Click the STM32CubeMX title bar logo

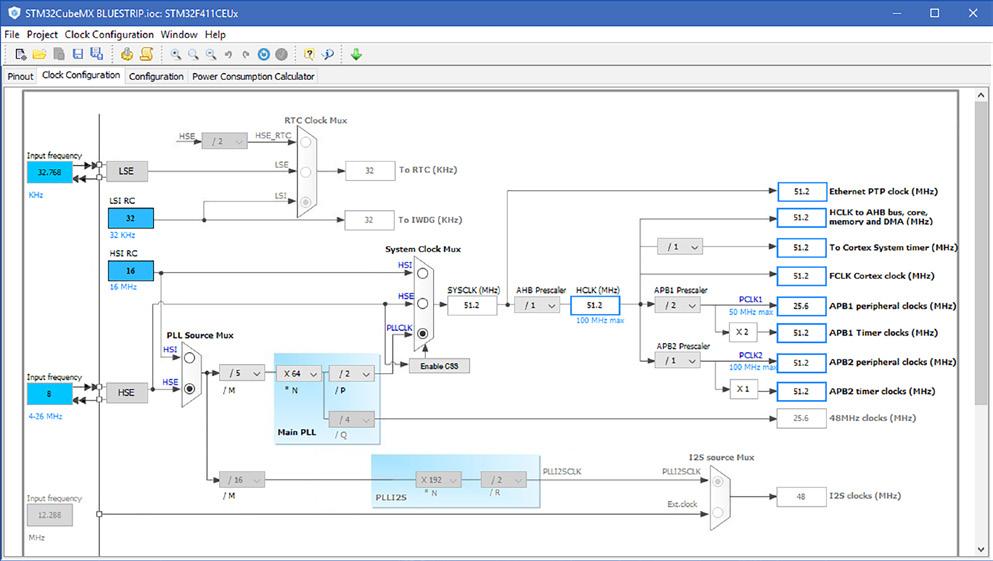point(14,13)
